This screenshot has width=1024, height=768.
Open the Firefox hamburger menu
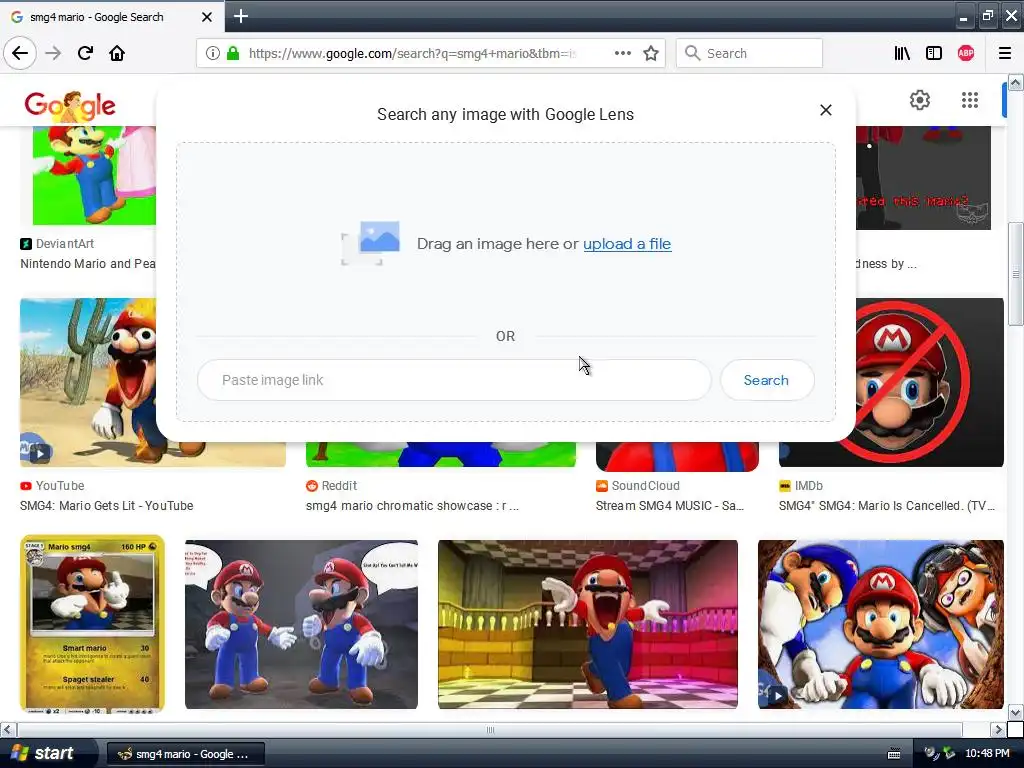(1005, 53)
